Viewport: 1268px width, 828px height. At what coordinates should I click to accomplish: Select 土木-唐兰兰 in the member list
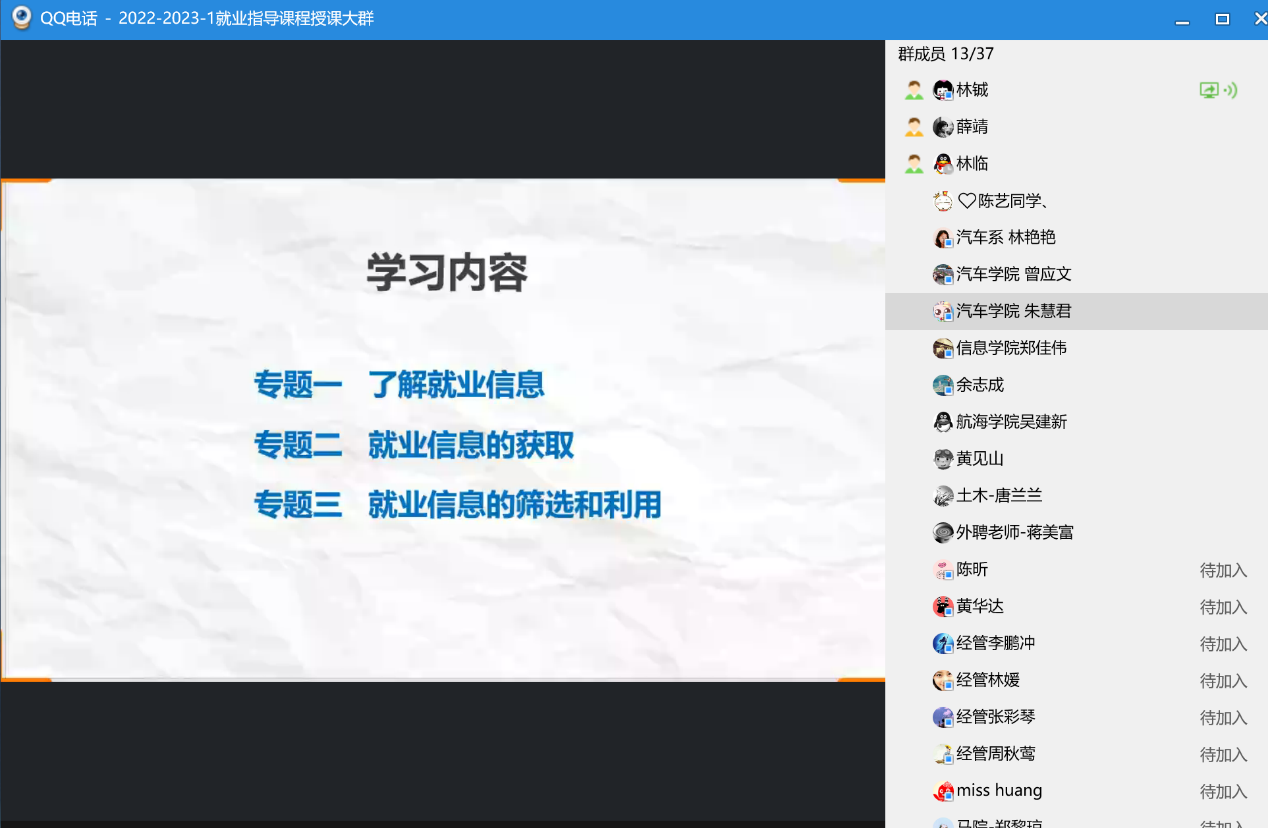point(999,495)
